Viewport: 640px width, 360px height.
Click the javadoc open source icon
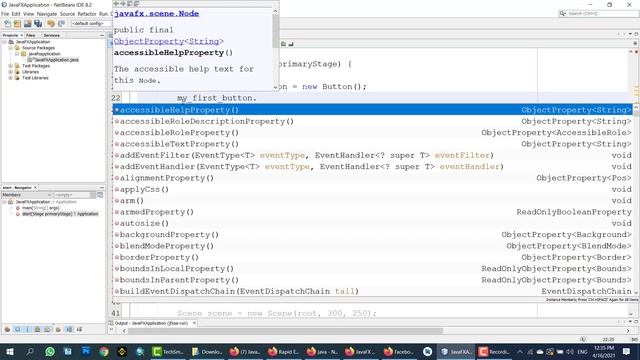(137, 4)
